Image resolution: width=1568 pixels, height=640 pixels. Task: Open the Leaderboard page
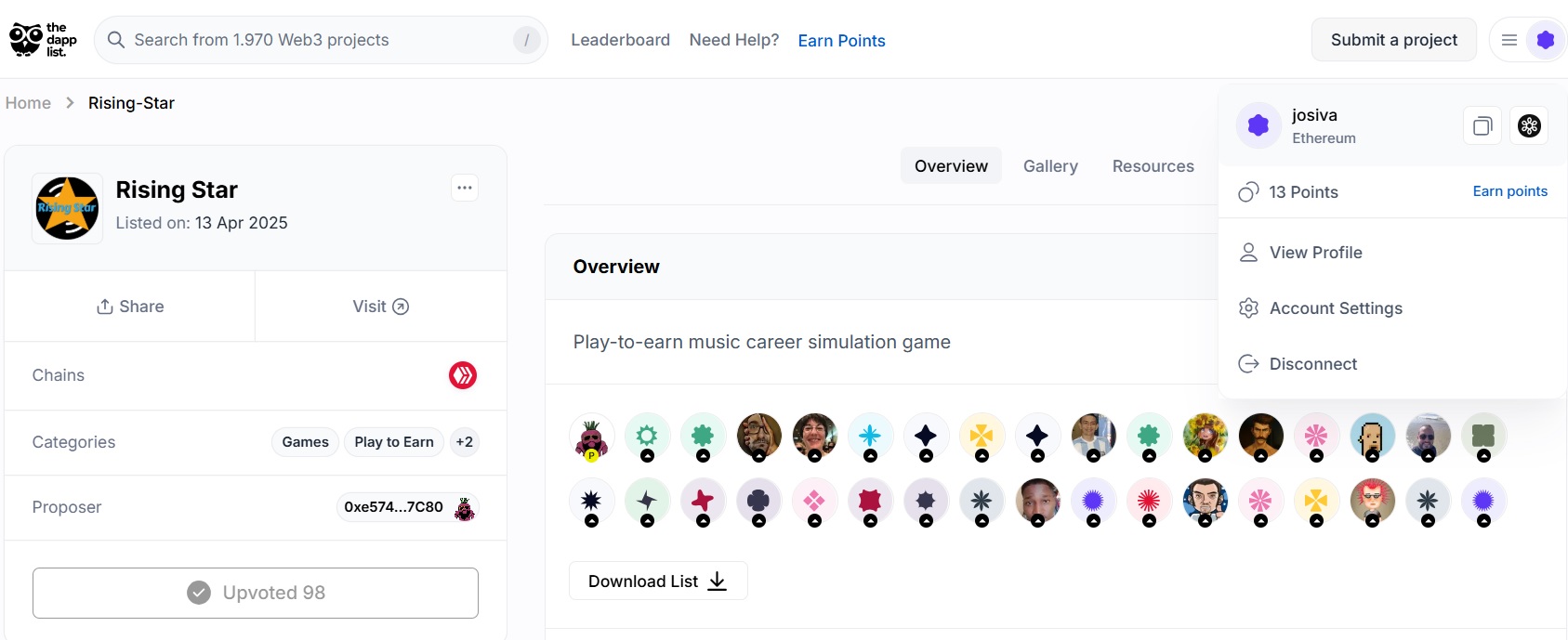pos(620,40)
